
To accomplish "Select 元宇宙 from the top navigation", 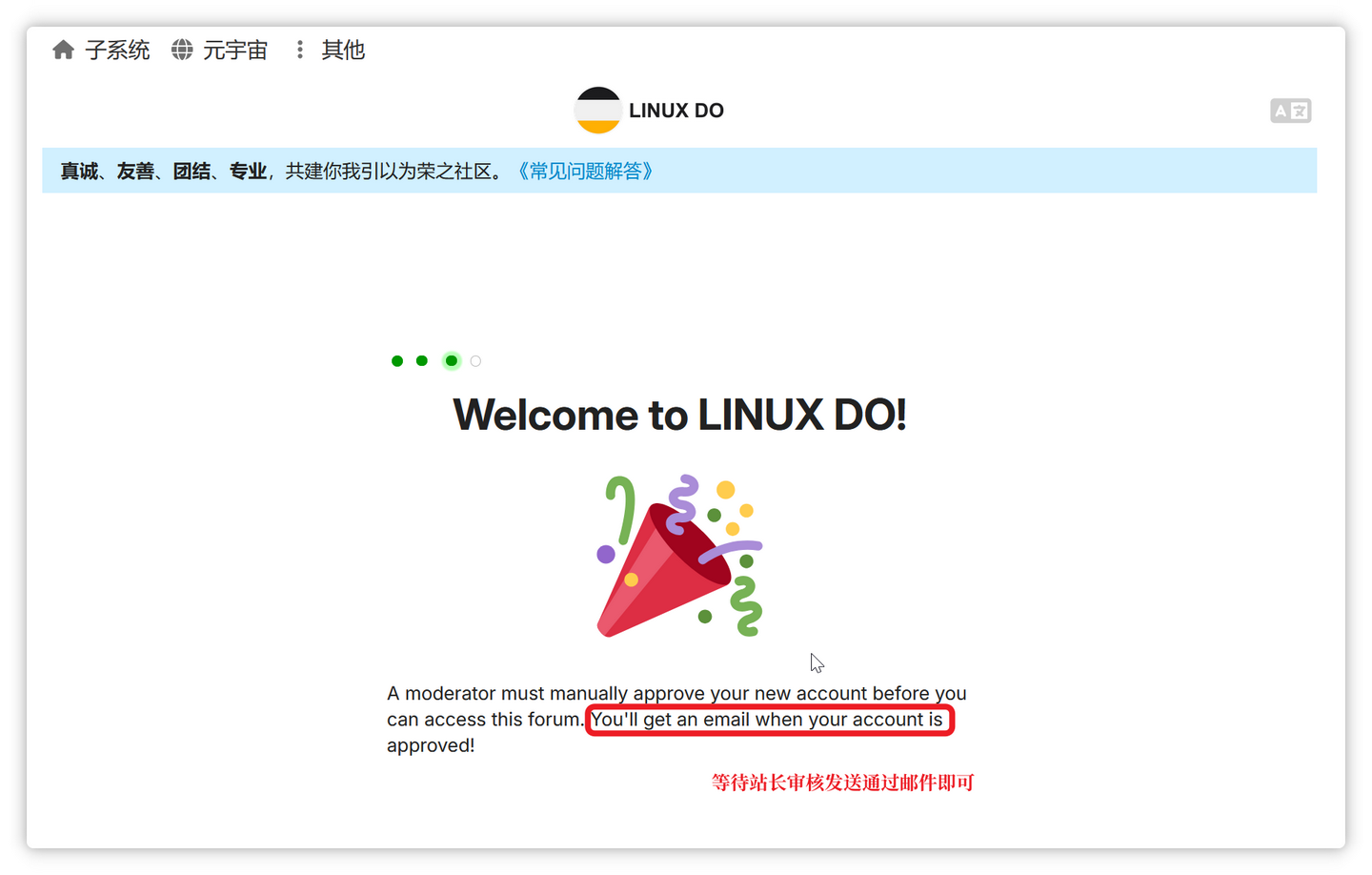I will point(238,50).
